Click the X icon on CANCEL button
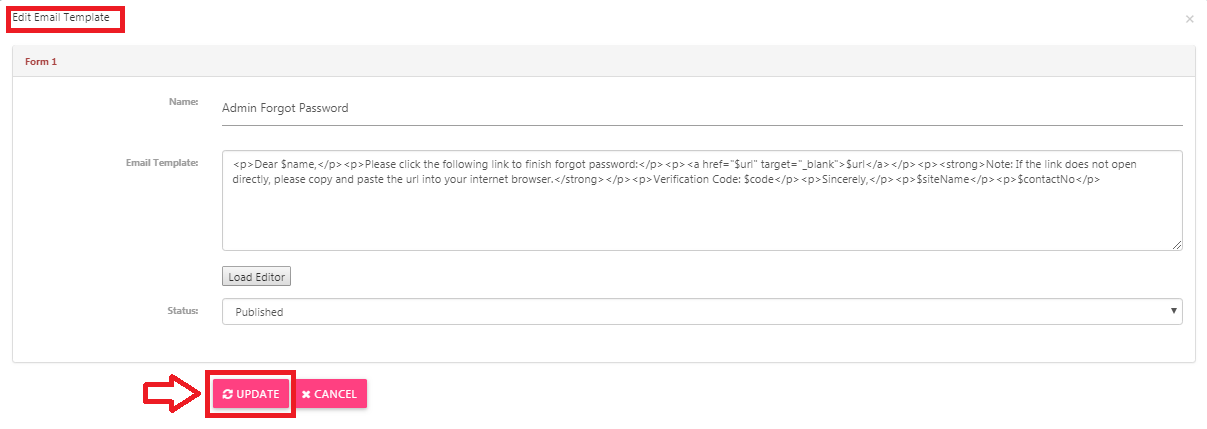This screenshot has height=429, width=1207. 306,394
